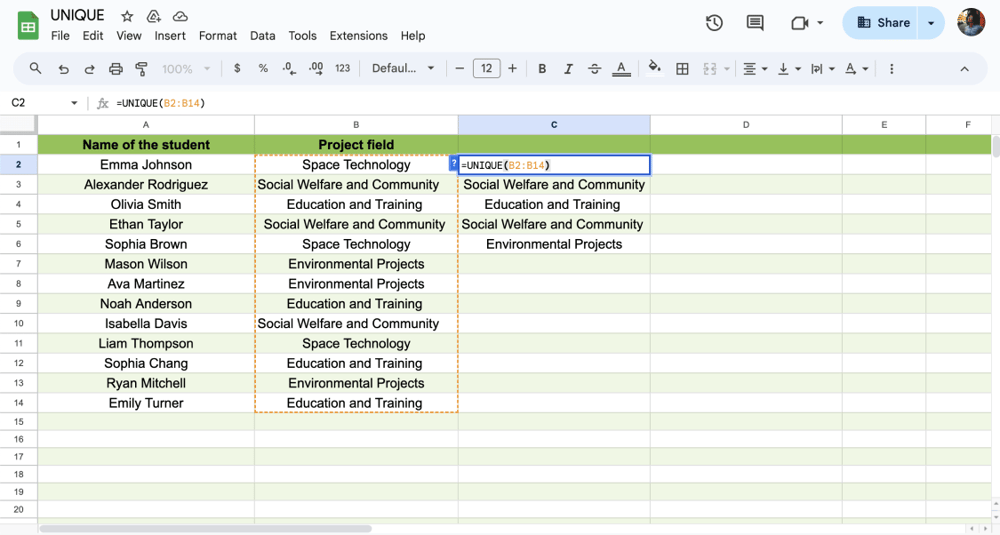Open version history clock icon
The image size is (1000, 535).
(714, 23)
